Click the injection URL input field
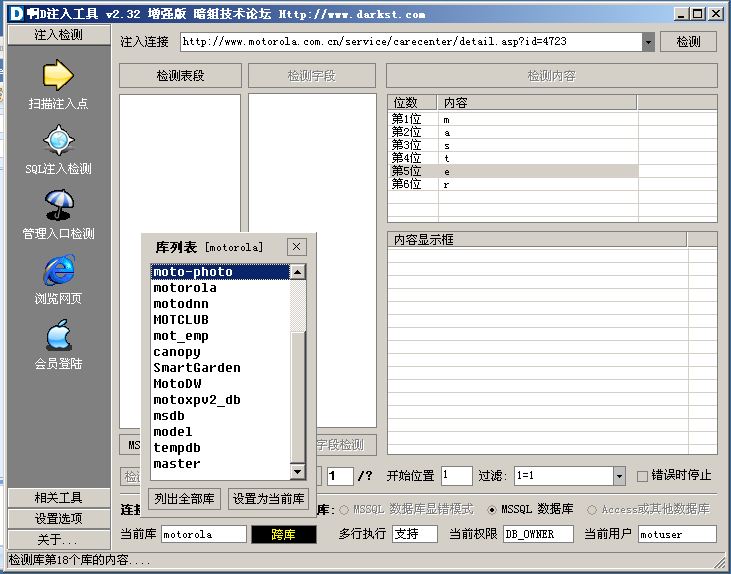 coord(411,42)
